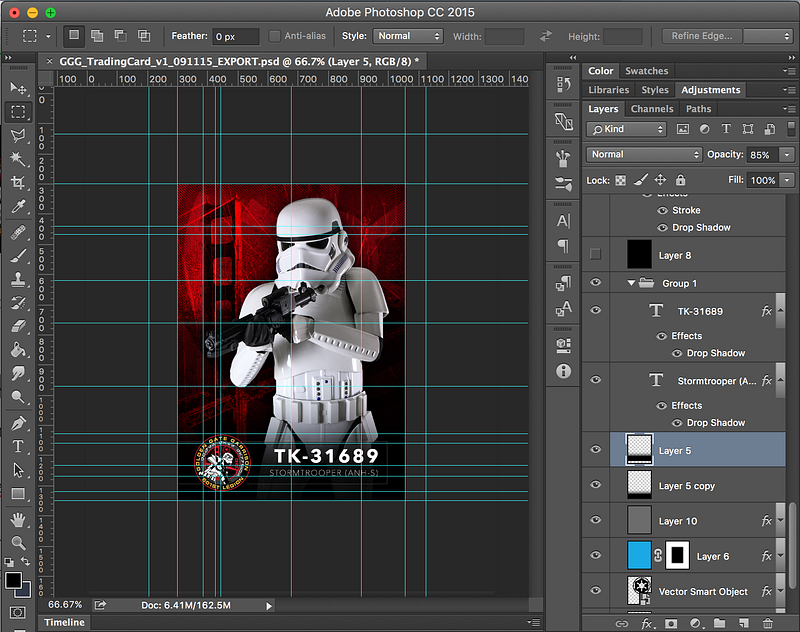
Task: Select the Crop tool
Action: [18, 182]
